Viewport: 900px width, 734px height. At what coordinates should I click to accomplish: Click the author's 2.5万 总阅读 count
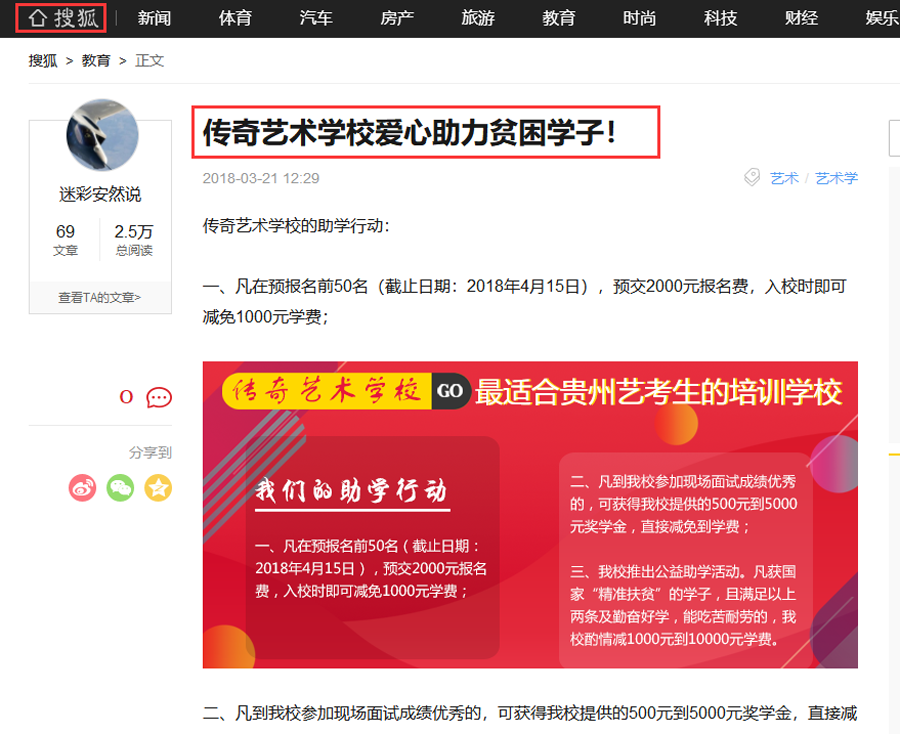[134, 239]
